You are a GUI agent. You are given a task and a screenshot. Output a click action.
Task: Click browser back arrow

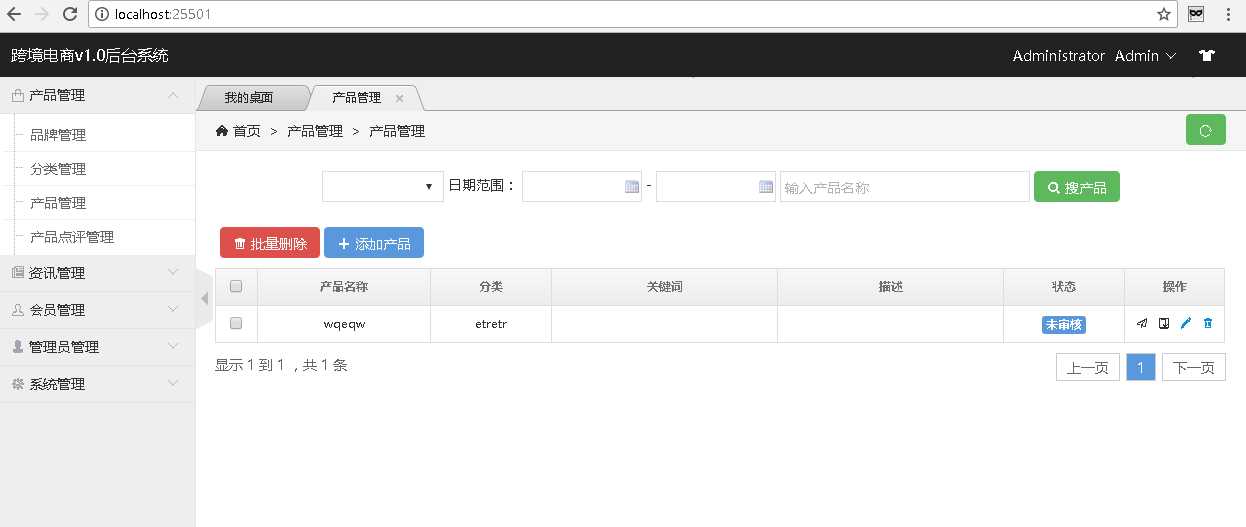click(15, 14)
